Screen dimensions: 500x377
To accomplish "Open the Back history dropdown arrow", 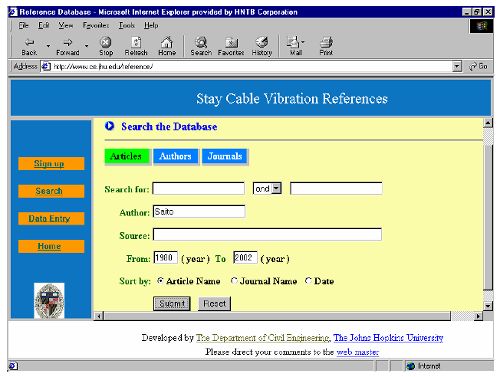I will 48,45.
